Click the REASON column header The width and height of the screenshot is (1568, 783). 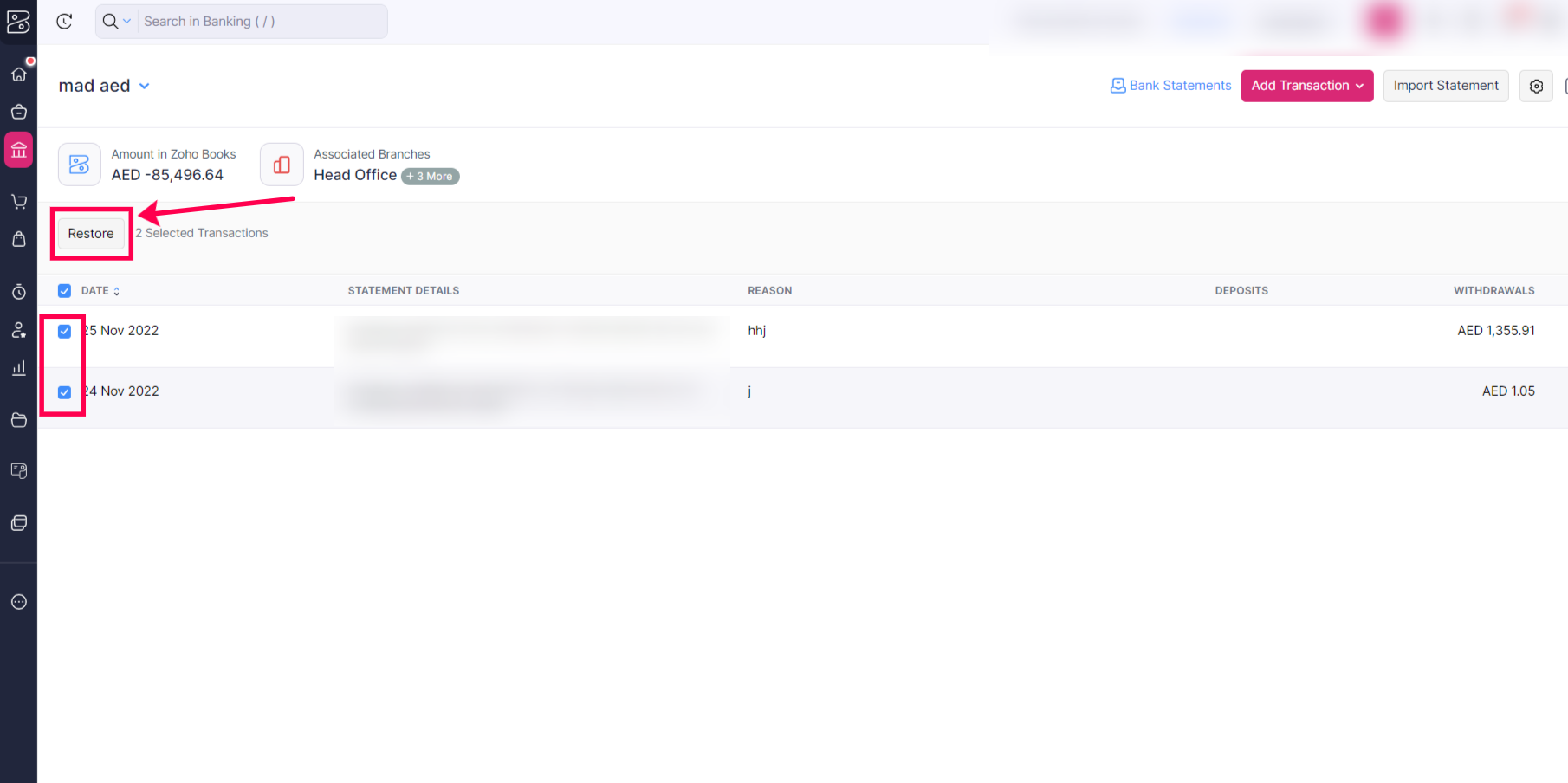click(x=770, y=291)
